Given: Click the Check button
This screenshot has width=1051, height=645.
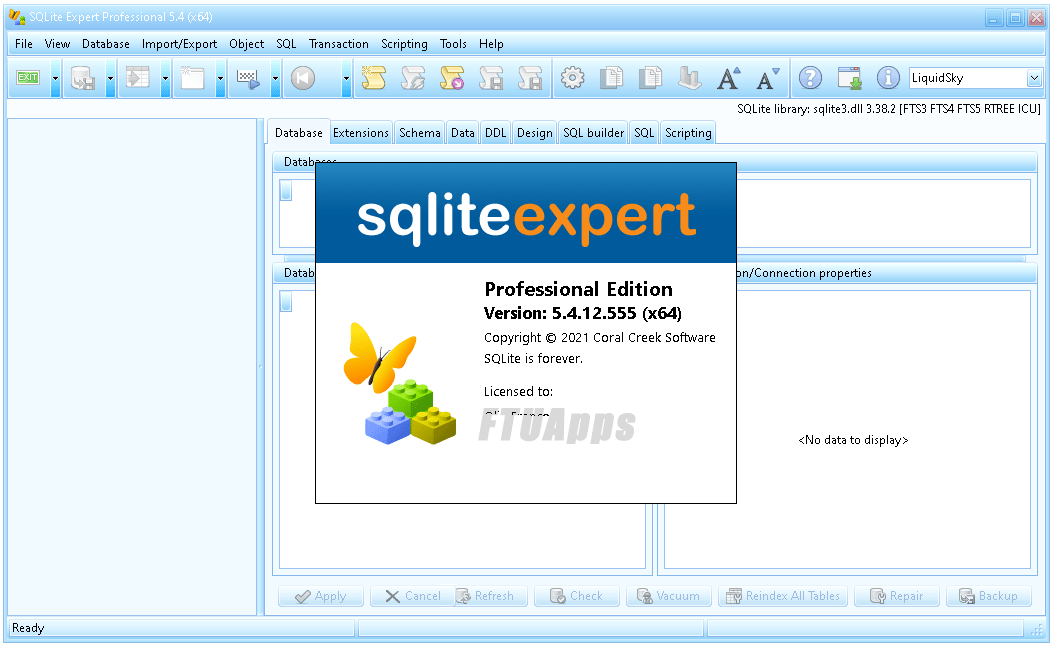Looking at the screenshot, I should pyautogui.click(x=576, y=596).
